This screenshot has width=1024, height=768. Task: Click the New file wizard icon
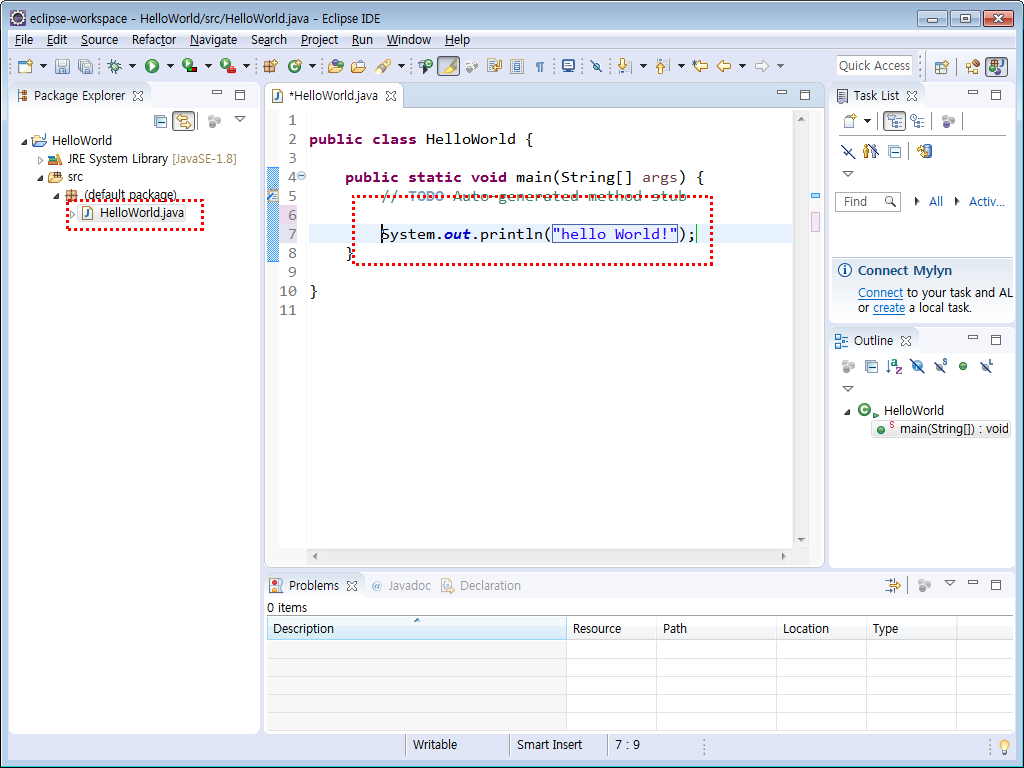point(25,66)
